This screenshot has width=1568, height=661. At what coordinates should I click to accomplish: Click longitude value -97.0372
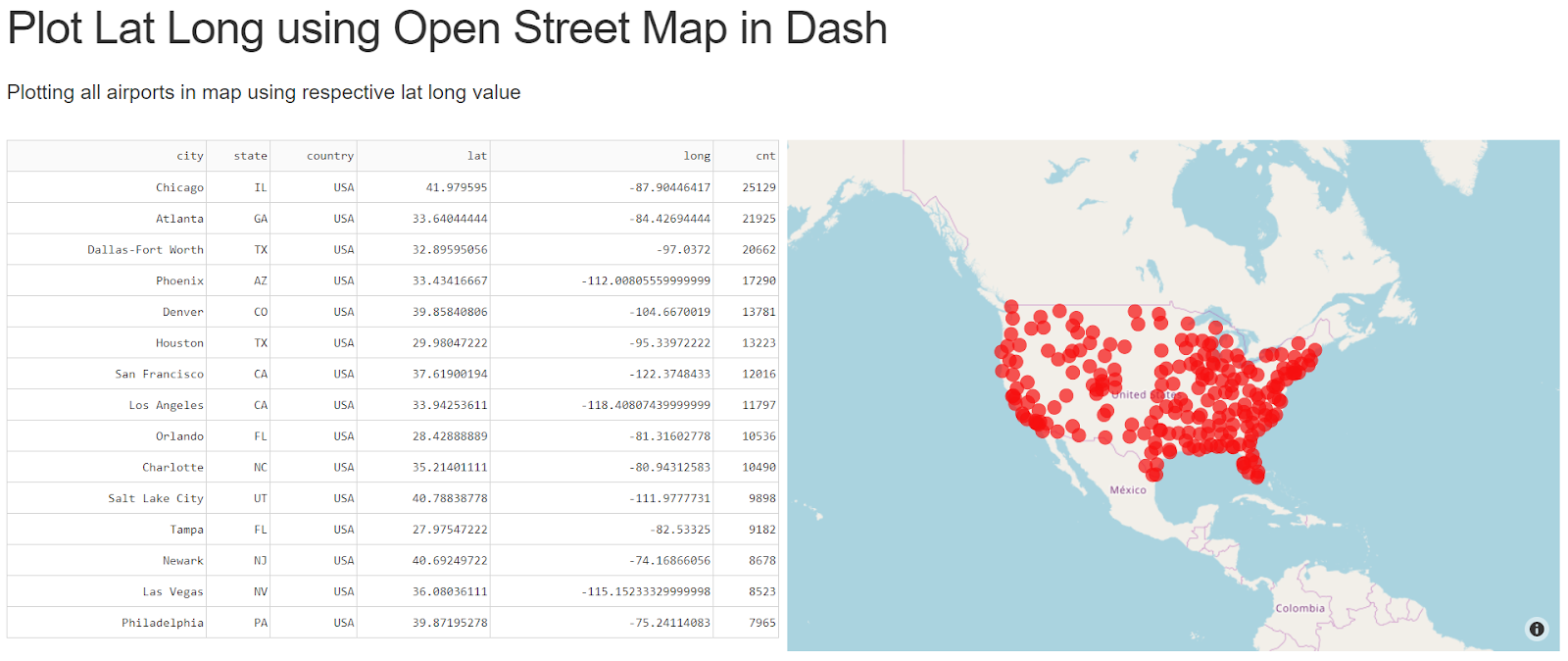click(x=602, y=250)
